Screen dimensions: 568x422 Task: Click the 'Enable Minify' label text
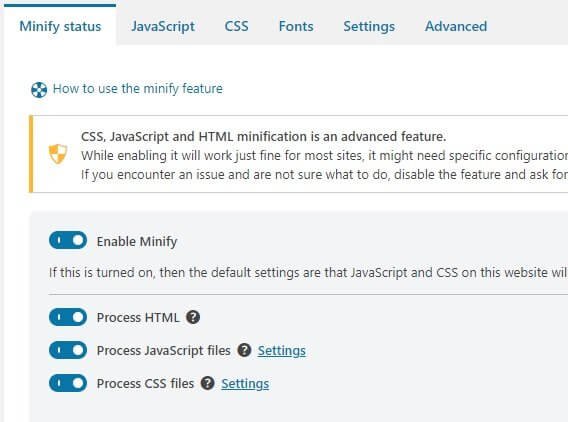click(x=137, y=242)
